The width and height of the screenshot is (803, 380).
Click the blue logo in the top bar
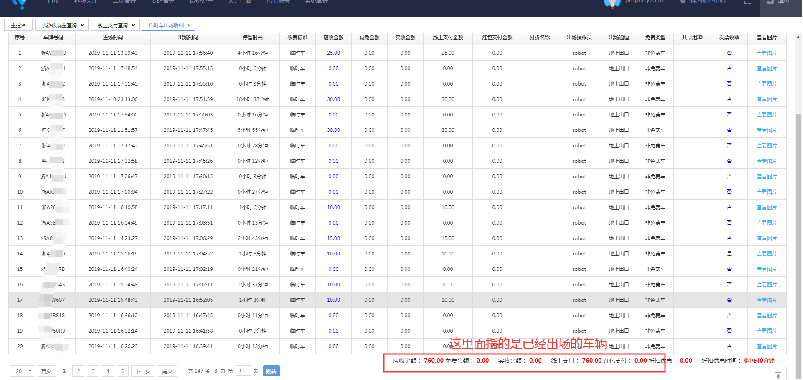click(19, 4)
